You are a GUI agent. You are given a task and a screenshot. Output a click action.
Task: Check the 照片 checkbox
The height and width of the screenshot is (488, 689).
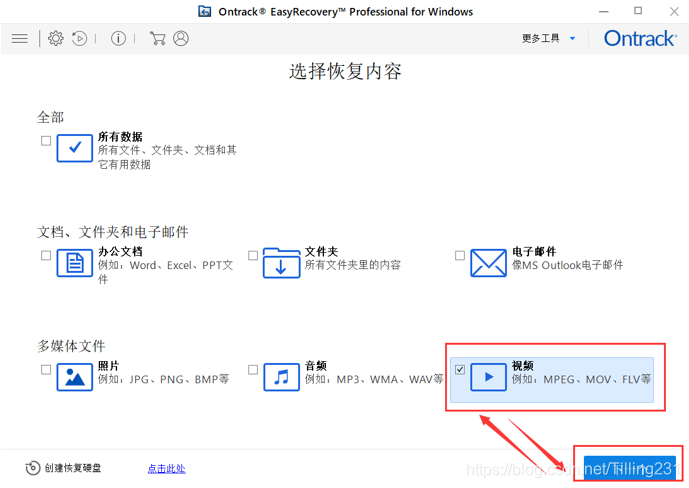click(x=46, y=369)
